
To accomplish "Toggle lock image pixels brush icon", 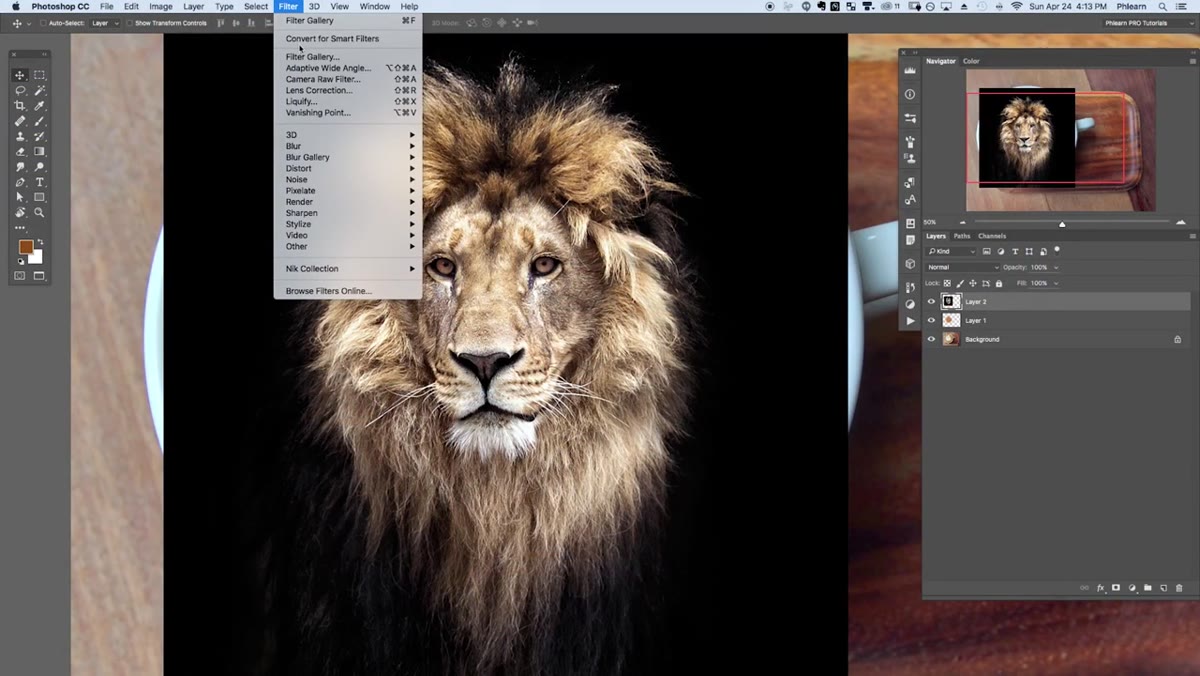I will 960,283.
